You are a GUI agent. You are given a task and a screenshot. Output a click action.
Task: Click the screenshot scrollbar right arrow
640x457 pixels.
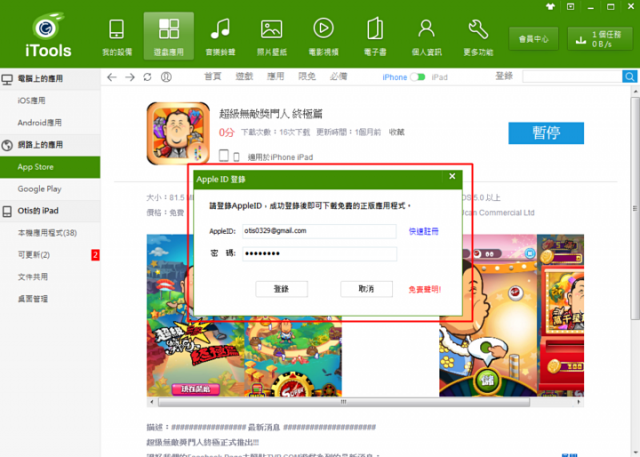pyautogui.click(x=578, y=402)
